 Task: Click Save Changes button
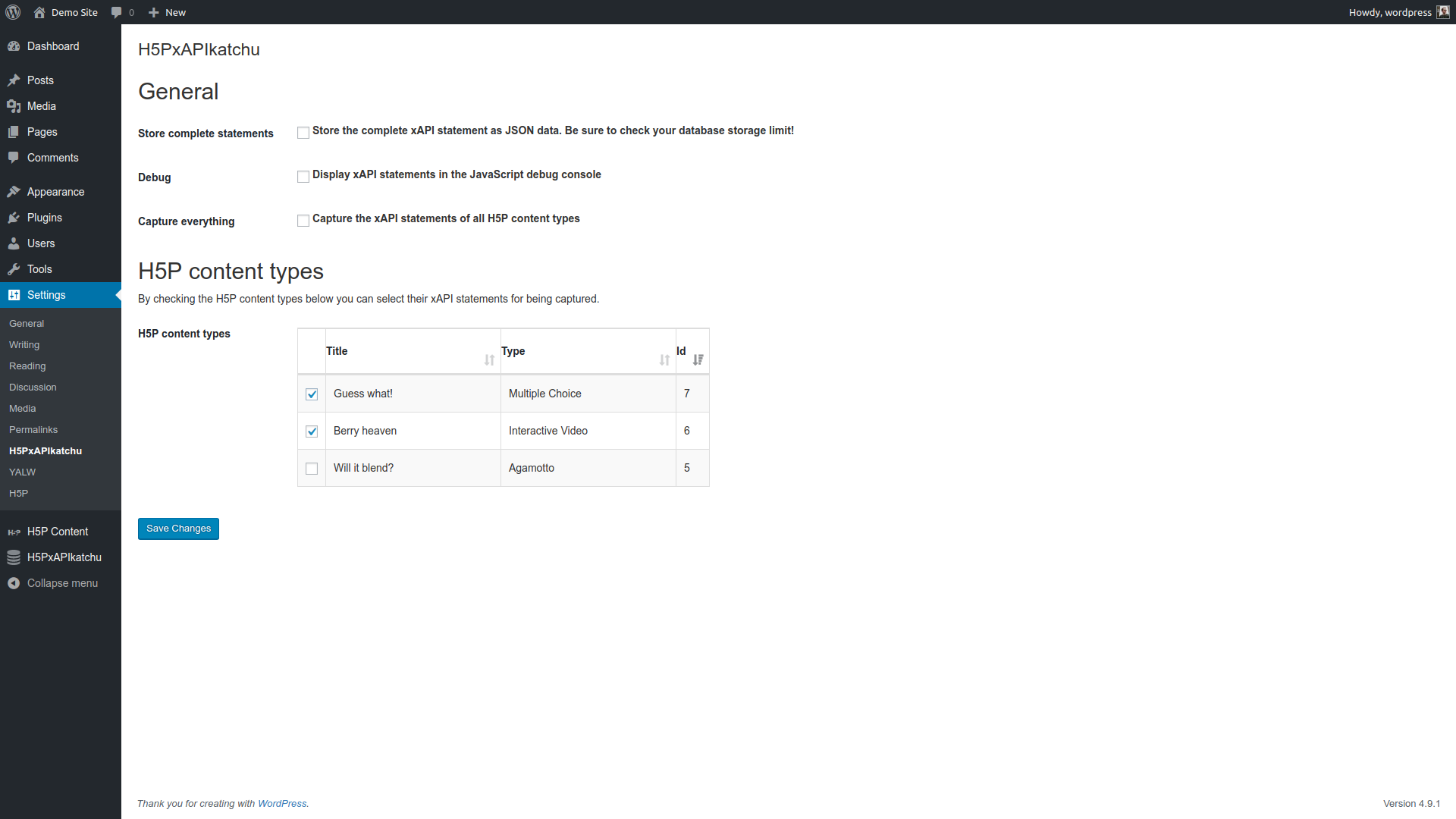(178, 528)
